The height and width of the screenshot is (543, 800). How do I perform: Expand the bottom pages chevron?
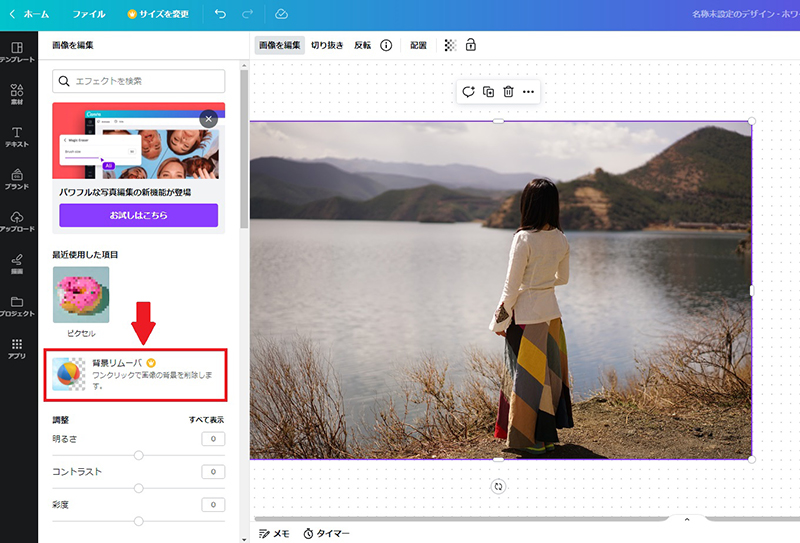687,519
